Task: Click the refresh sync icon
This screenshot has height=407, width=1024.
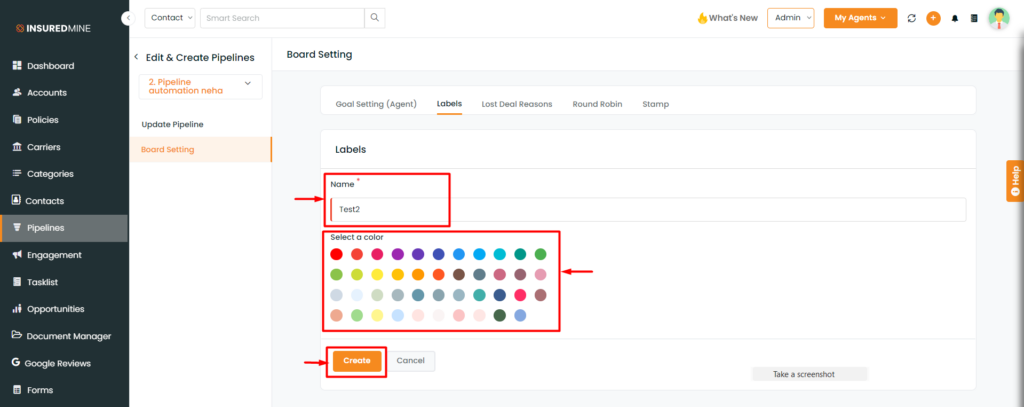Action: point(912,18)
